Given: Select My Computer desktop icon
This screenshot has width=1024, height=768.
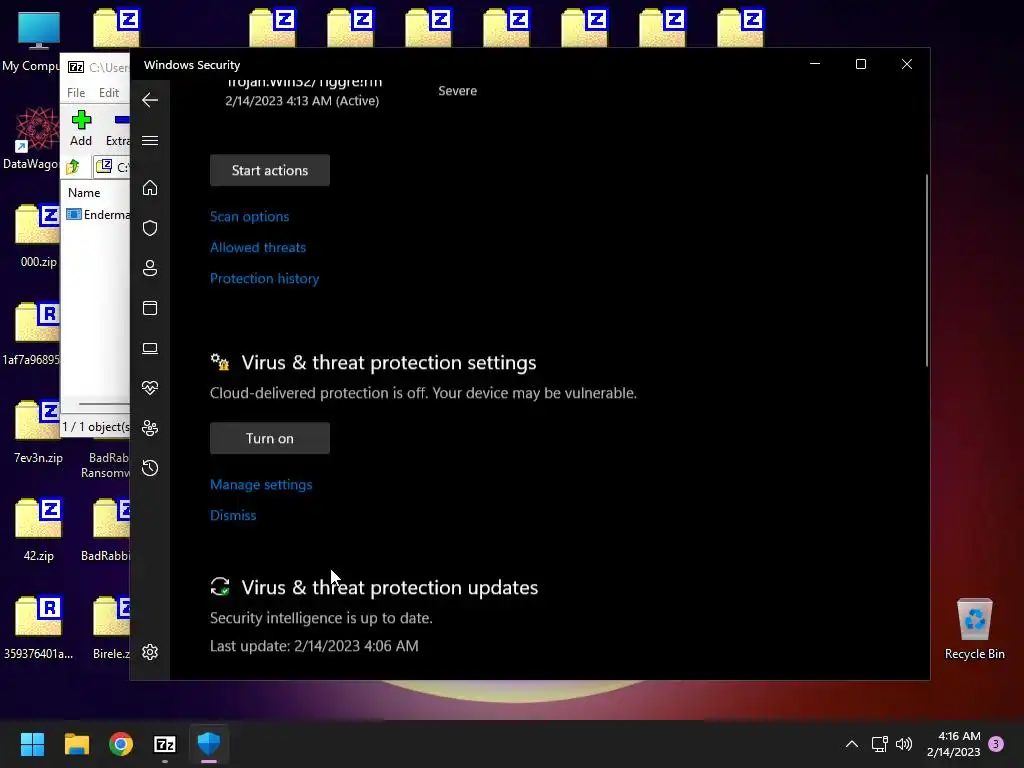Looking at the screenshot, I should [x=33, y=42].
